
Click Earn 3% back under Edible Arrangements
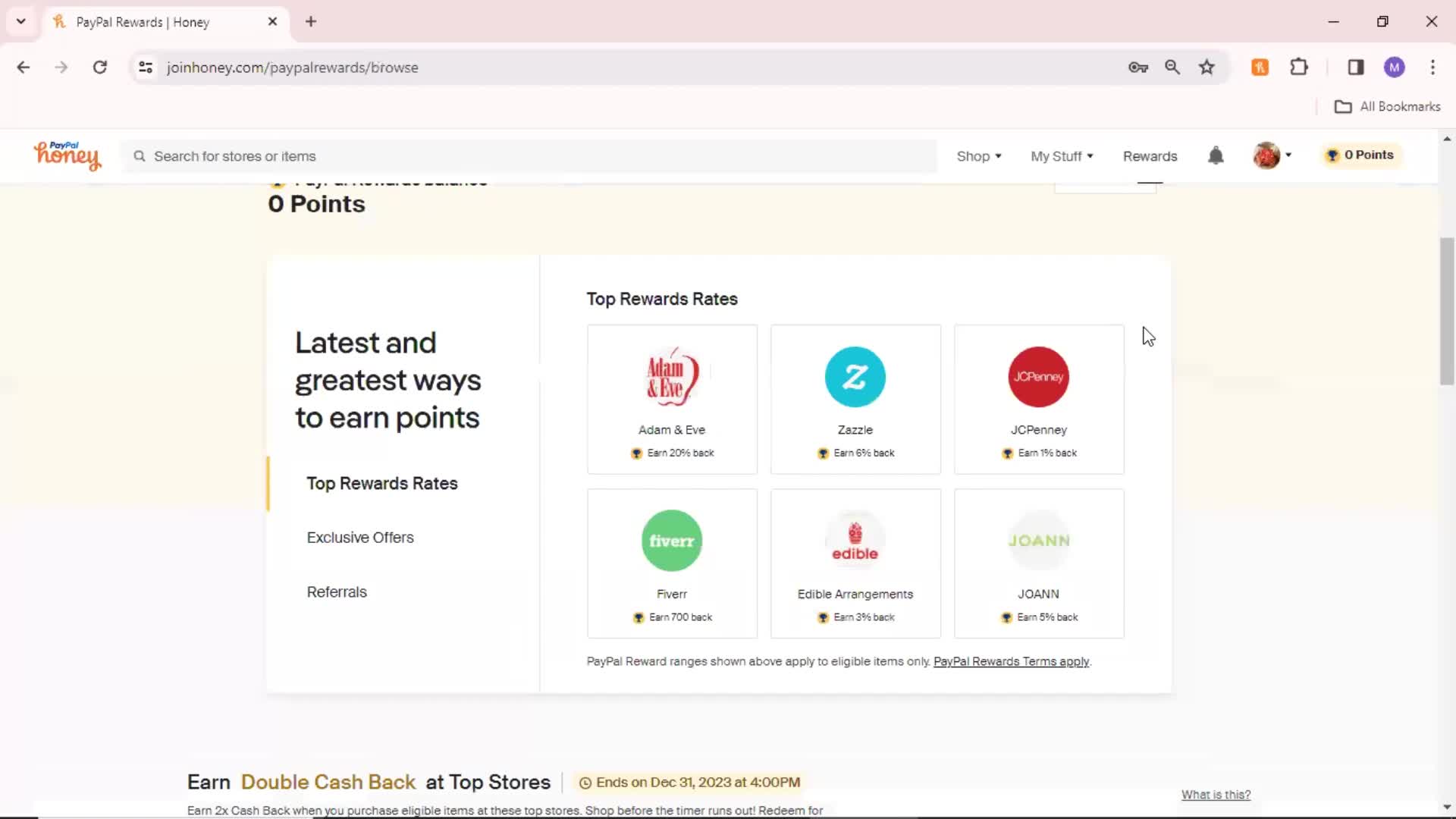(x=855, y=617)
